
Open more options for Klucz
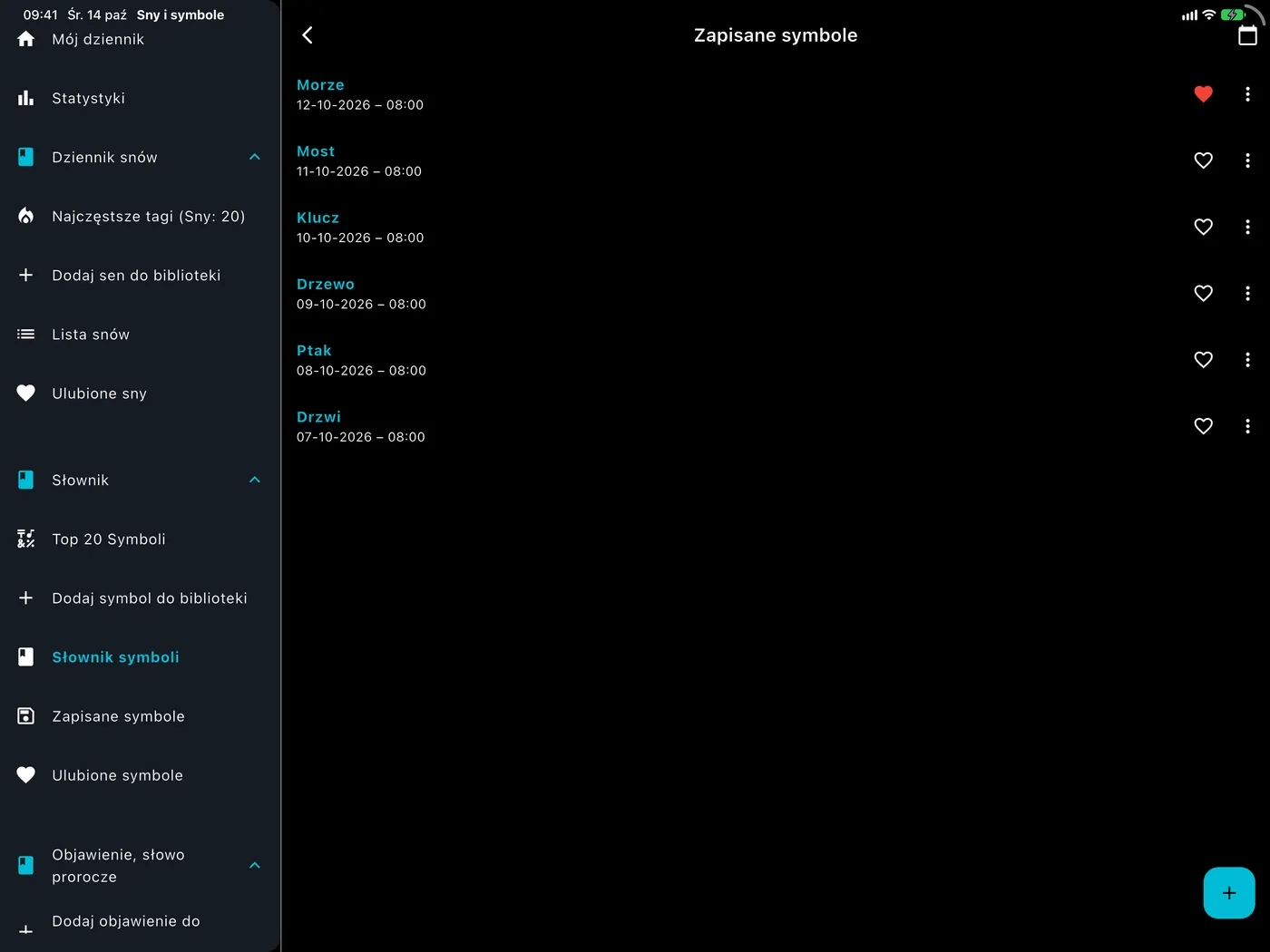pyautogui.click(x=1247, y=227)
